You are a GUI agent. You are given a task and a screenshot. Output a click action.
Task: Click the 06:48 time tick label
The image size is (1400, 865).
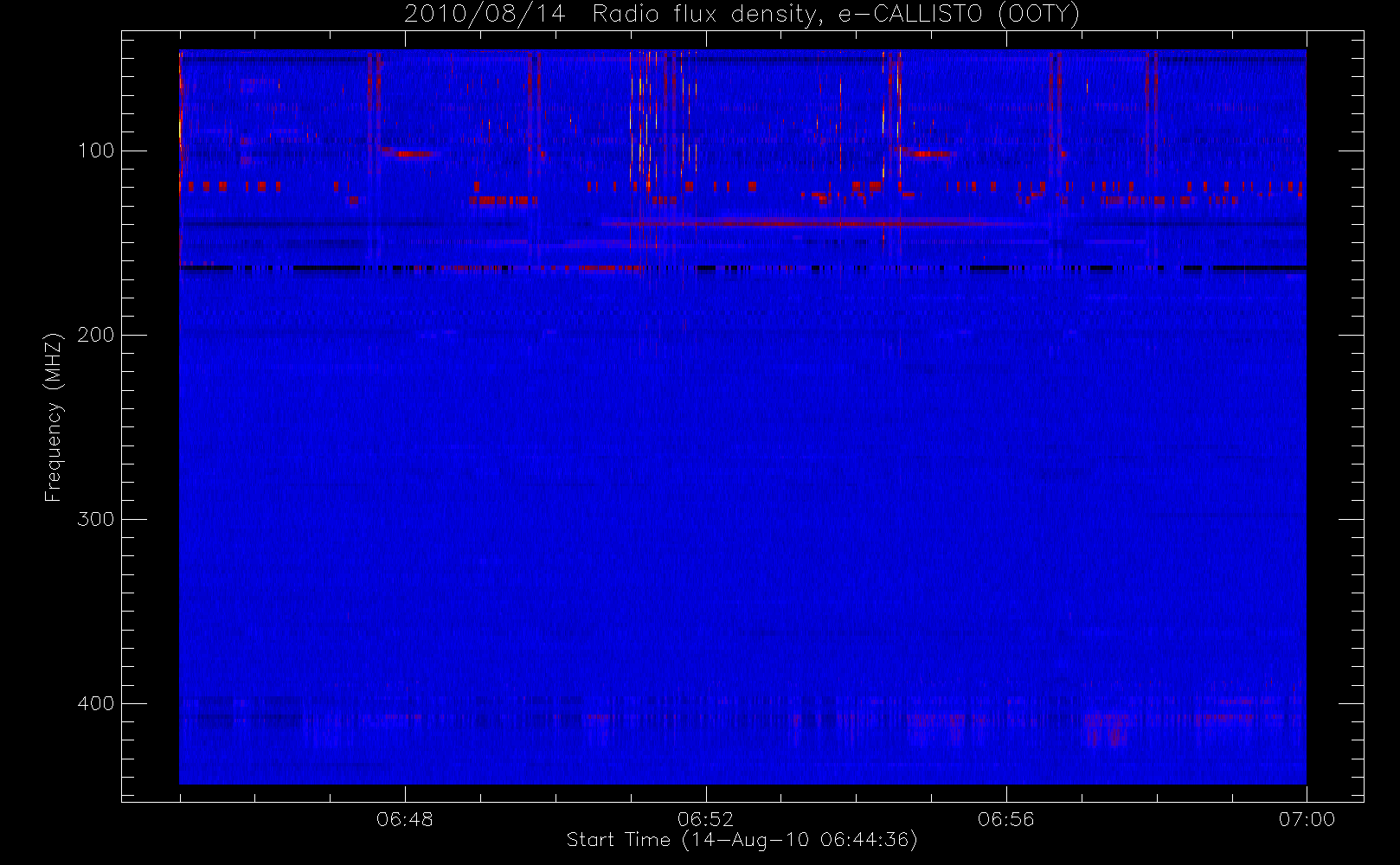click(x=405, y=819)
